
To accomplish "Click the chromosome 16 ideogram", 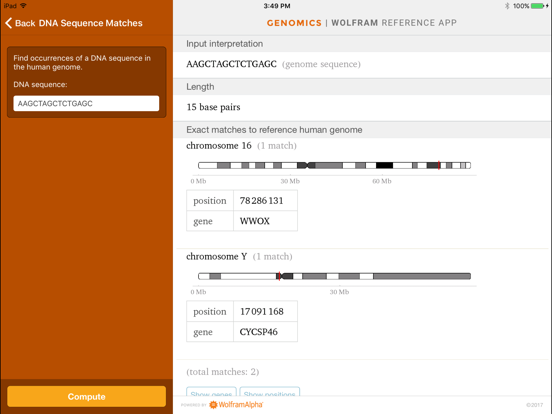I will pos(334,165).
